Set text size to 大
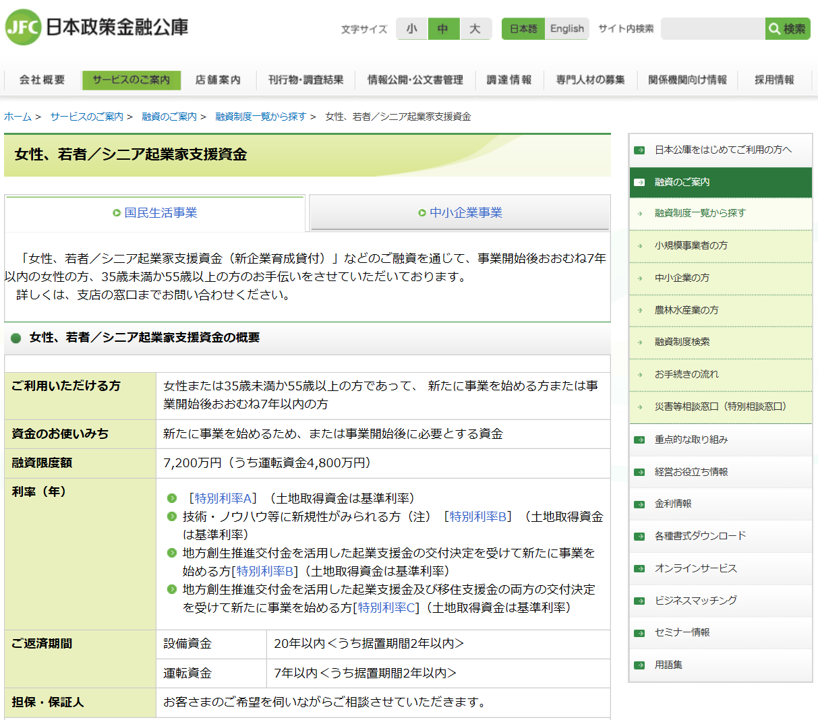This screenshot has height=720, width=818. (475, 29)
